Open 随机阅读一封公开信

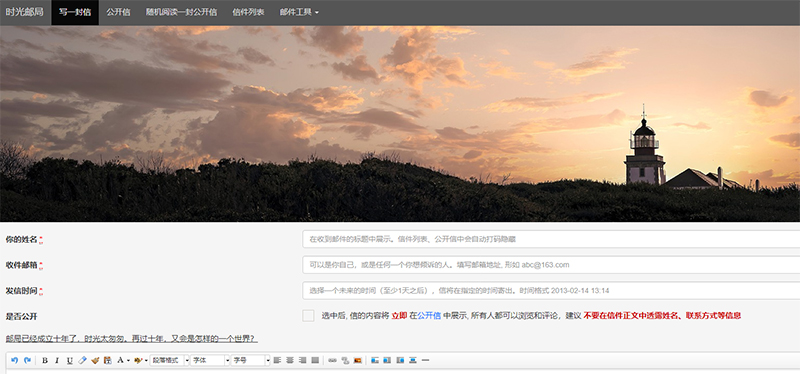181,12
